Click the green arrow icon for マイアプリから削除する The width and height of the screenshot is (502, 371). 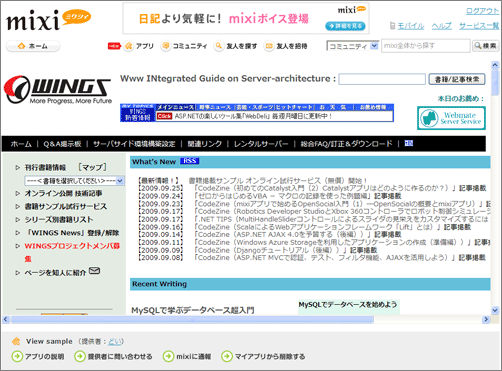coord(227,356)
